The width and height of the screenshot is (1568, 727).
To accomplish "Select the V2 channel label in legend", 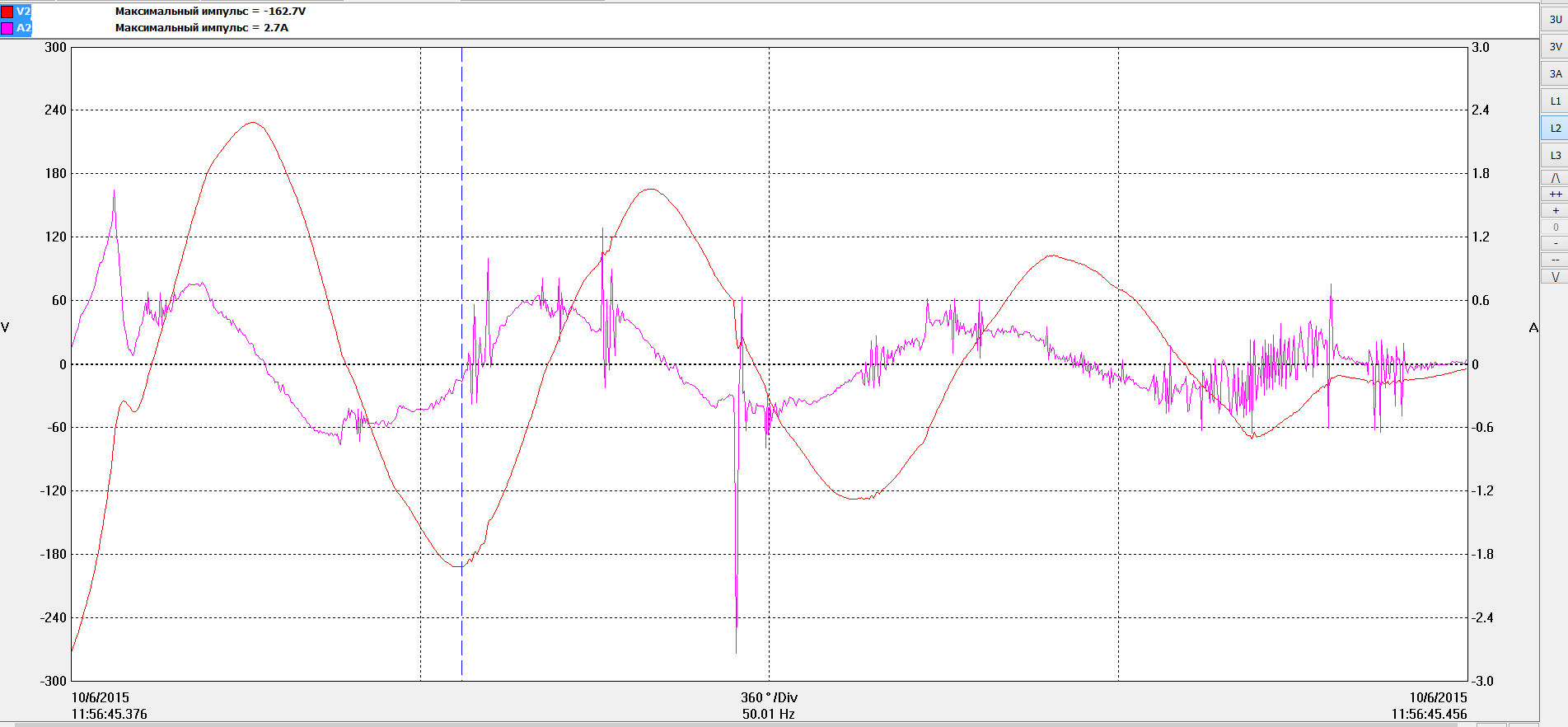I will point(23,12).
